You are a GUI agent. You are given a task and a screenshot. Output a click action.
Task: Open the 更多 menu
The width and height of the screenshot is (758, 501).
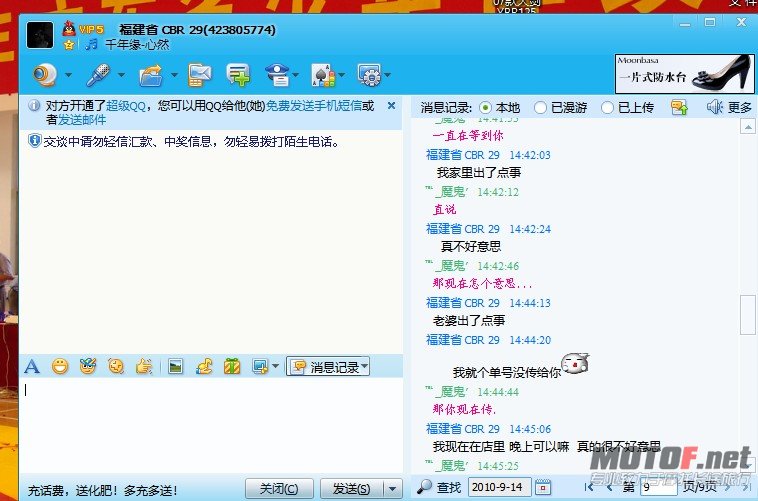[x=739, y=107]
